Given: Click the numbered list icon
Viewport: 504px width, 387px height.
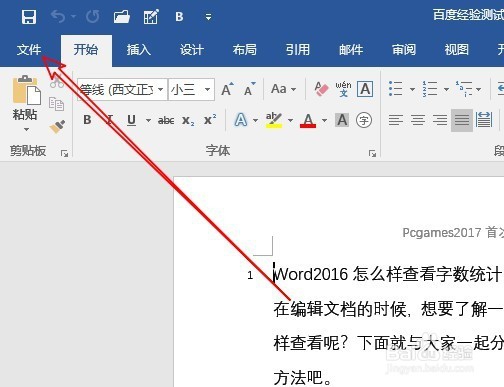Looking at the screenshot, I should pyautogui.click(x=430, y=89).
